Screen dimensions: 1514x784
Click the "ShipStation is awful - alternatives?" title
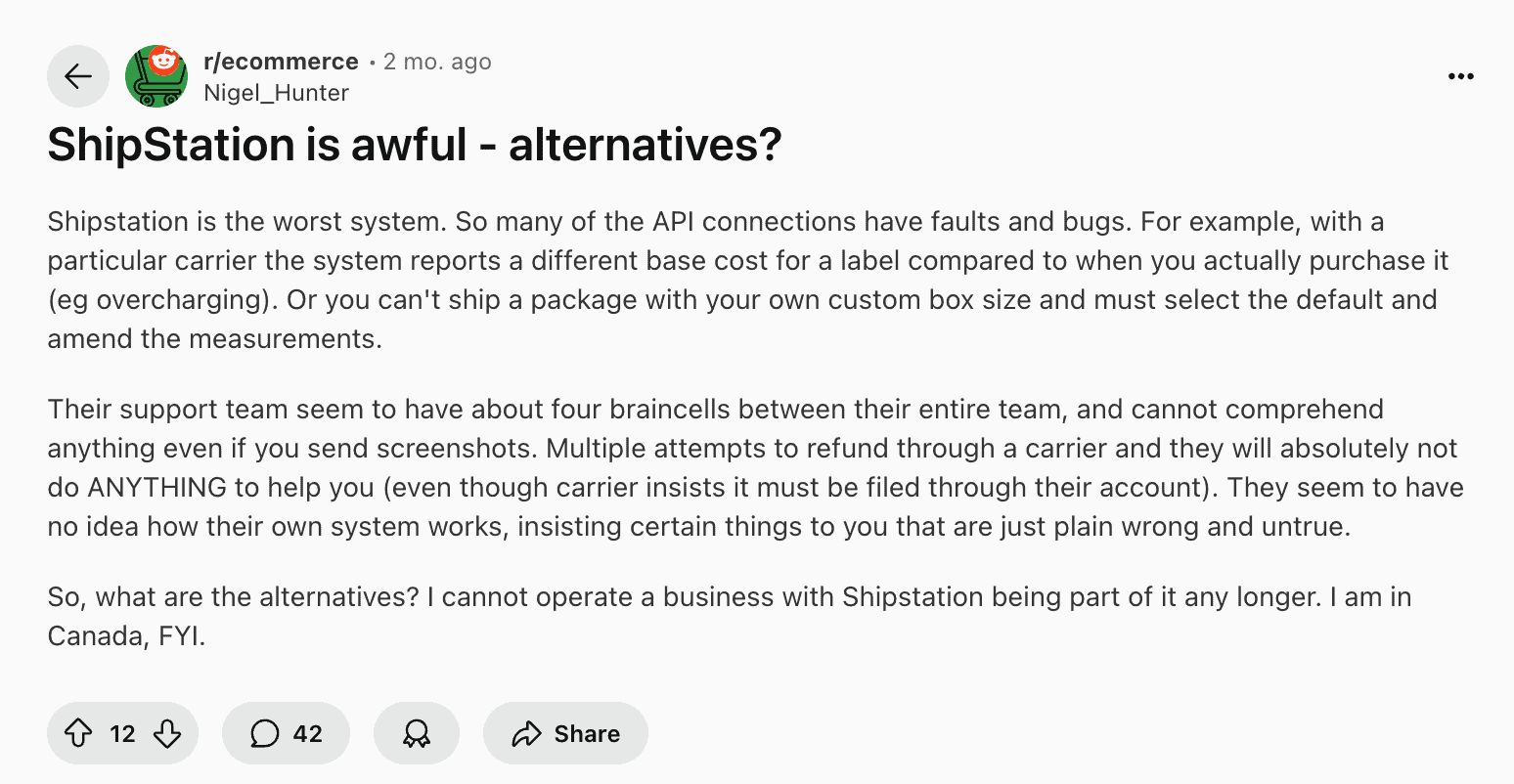(x=415, y=145)
